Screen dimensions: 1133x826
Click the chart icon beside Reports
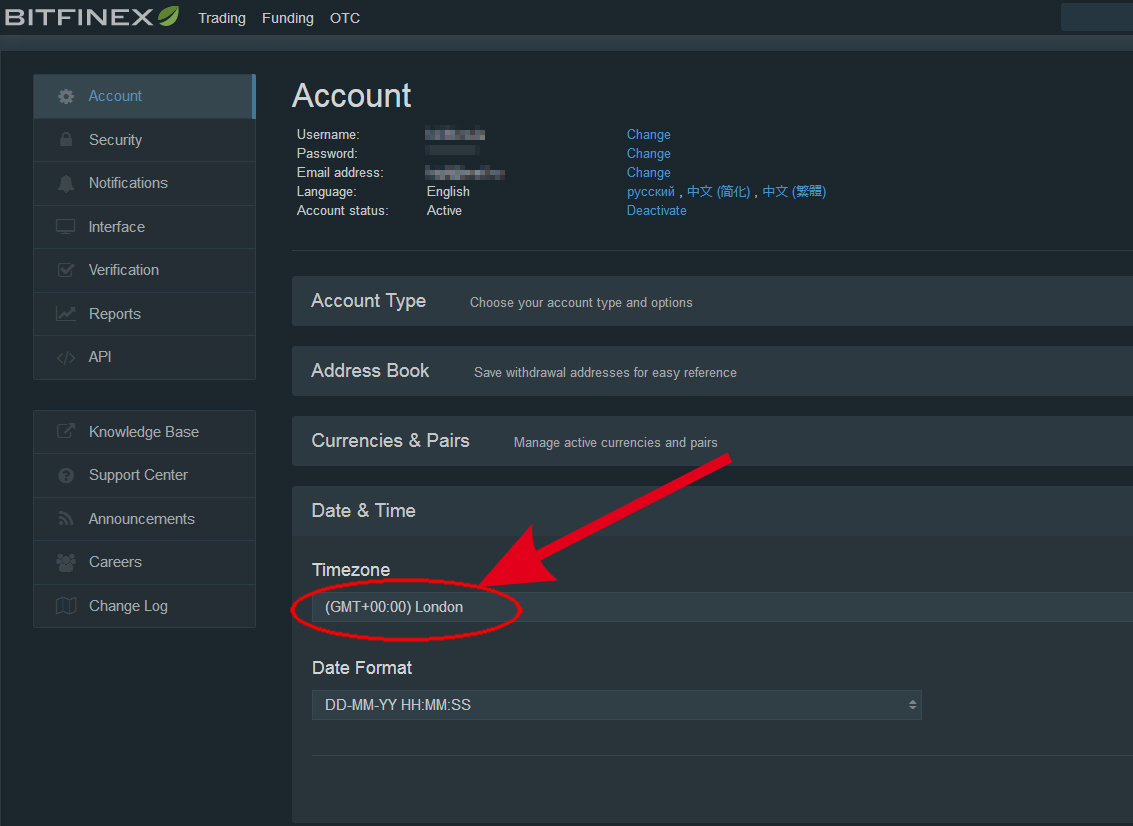[66, 314]
